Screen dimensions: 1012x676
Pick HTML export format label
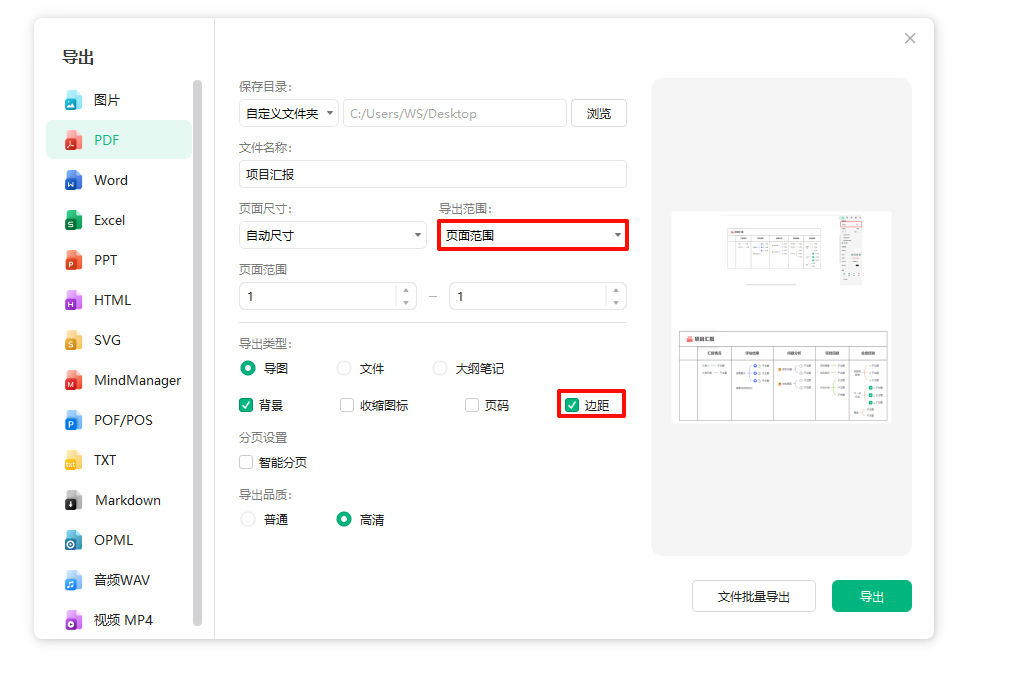pyautogui.click(x=112, y=300)
